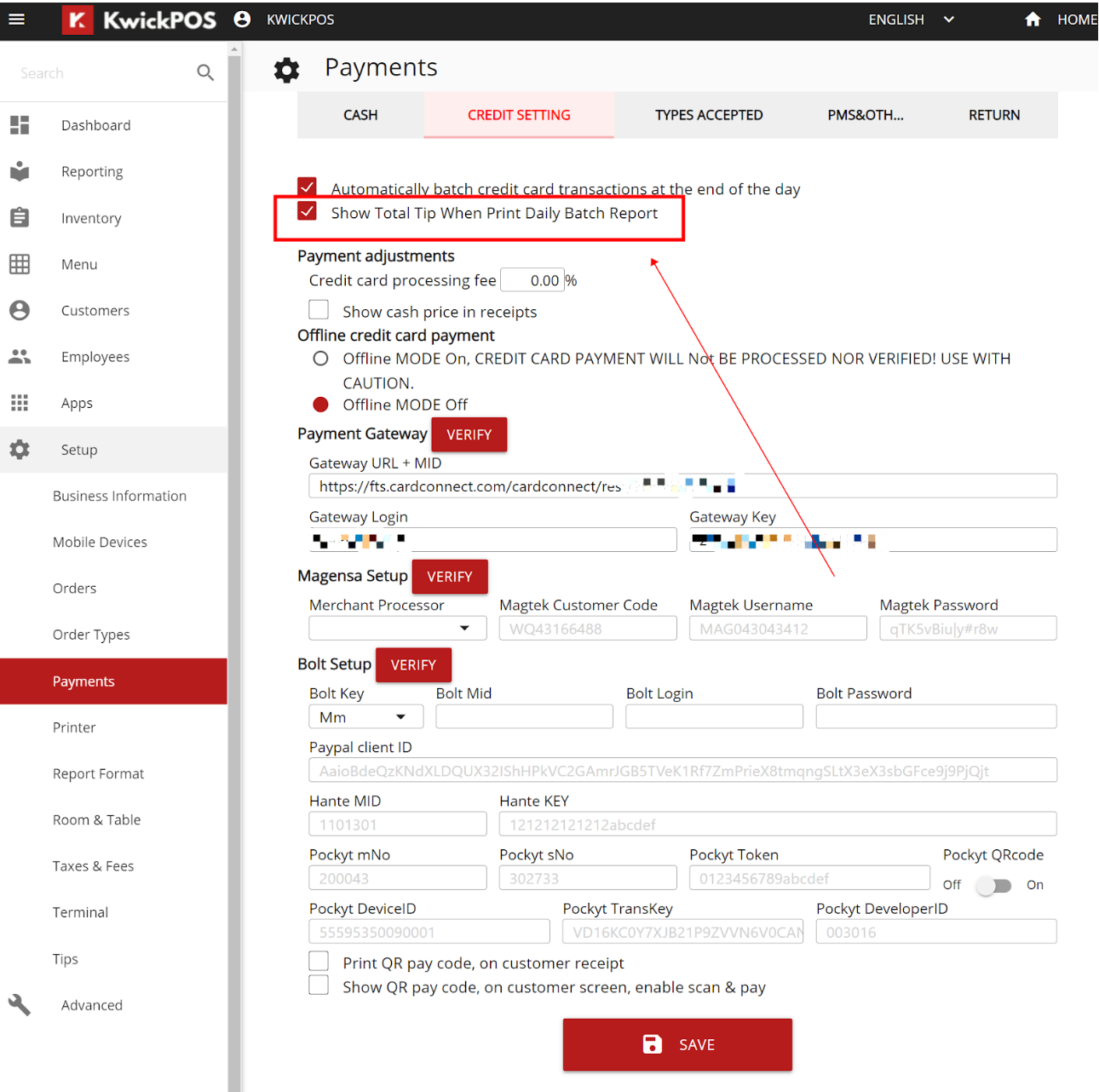Viewport: 1099px width, 1092px height.
Task: Click the HOME link in top bar
Action: (x=1077, y=20)
